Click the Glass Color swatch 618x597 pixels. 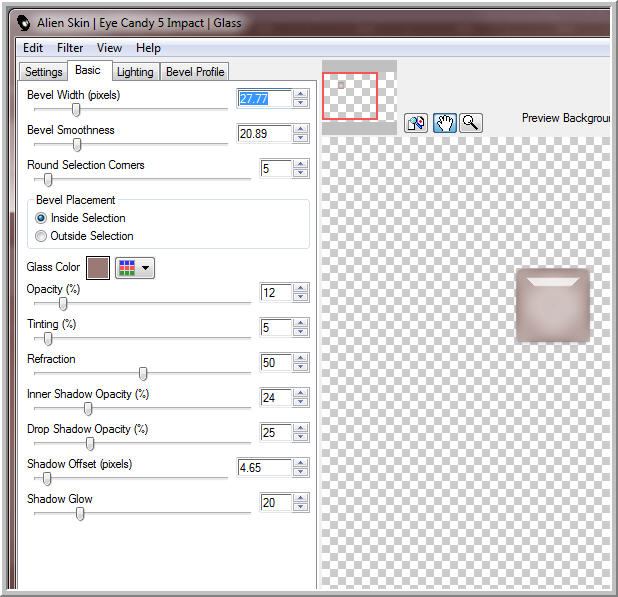98,268
